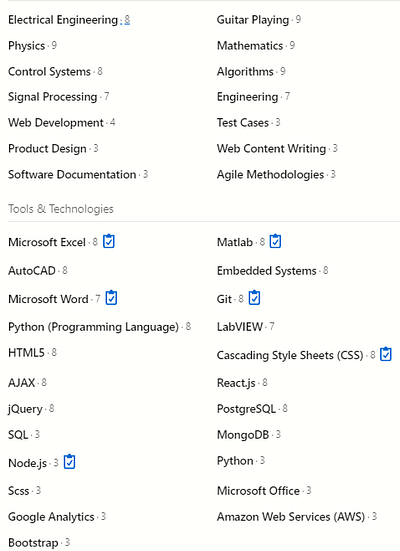The width and height of the screenshot is (400, 551).
Task: Open the Embedded Systems skill
Action: click(x=267, y=271)
